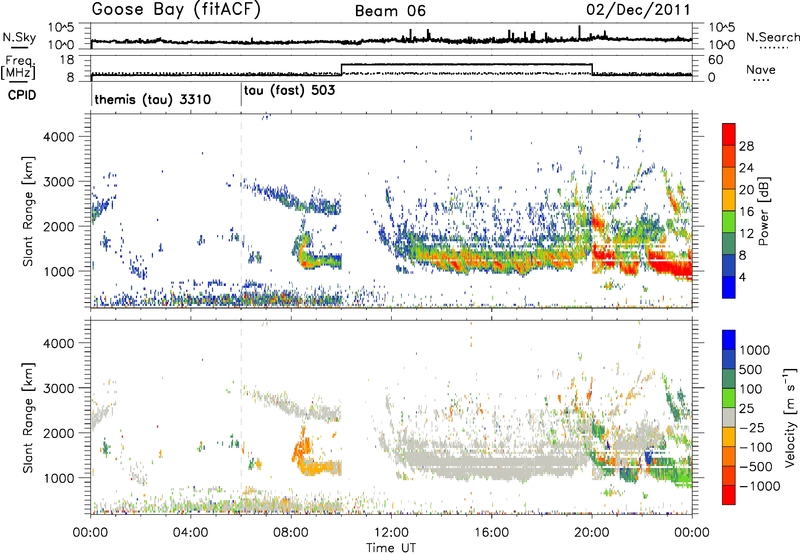Click the 'Nave' legend label
800x554 pixels.
761,69
